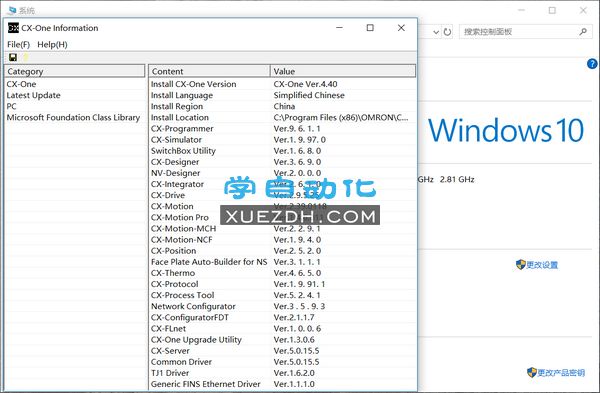This screenshot has width=600, height=393.
Task: Select the CX-ConfiguratorFDT row
Action: click(282, 317)
